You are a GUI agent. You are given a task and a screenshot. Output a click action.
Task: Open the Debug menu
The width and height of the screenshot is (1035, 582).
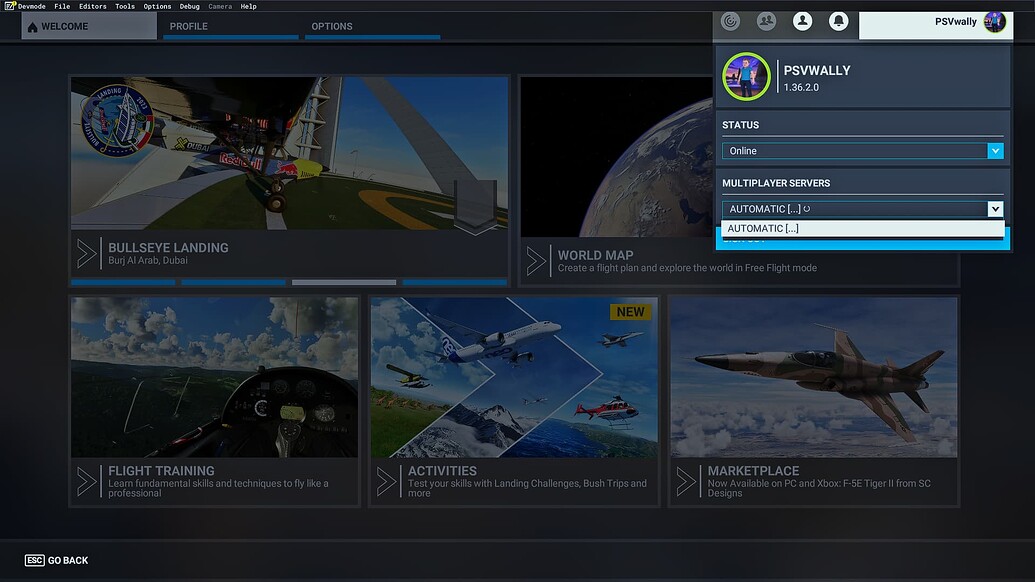pyautogui.click(x=189, y=5)
